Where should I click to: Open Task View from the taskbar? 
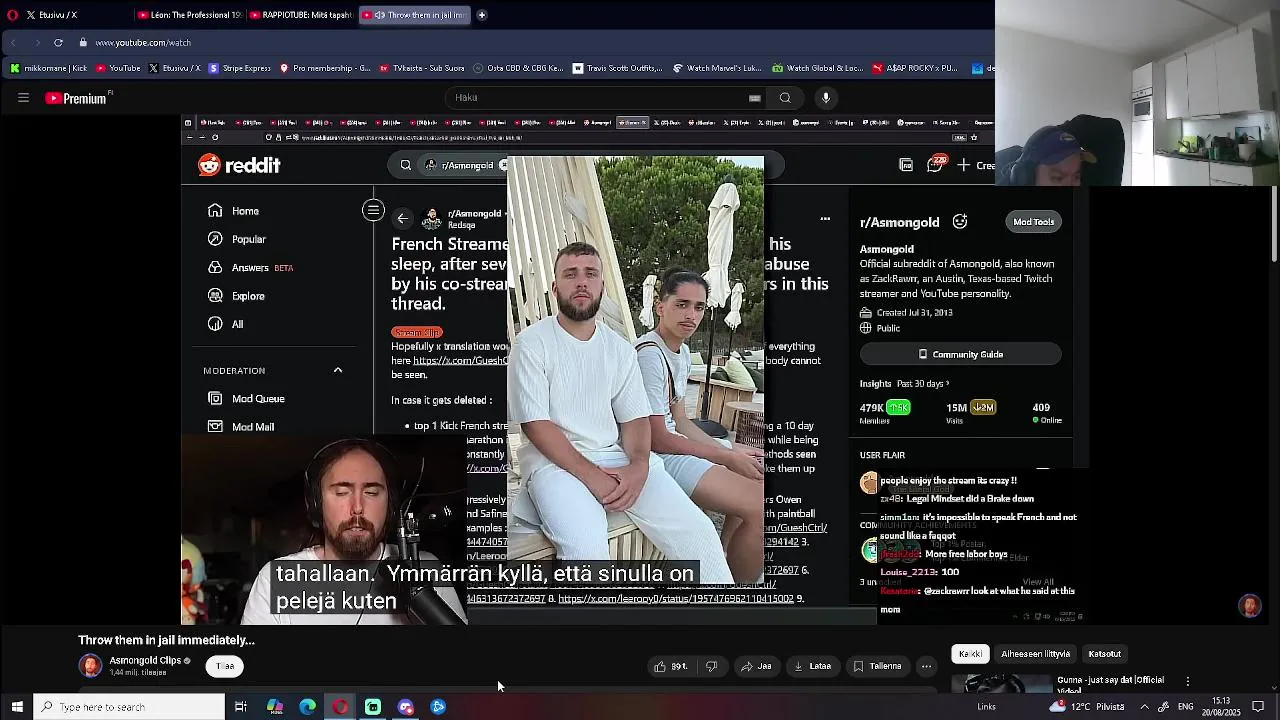coord(241,707)
